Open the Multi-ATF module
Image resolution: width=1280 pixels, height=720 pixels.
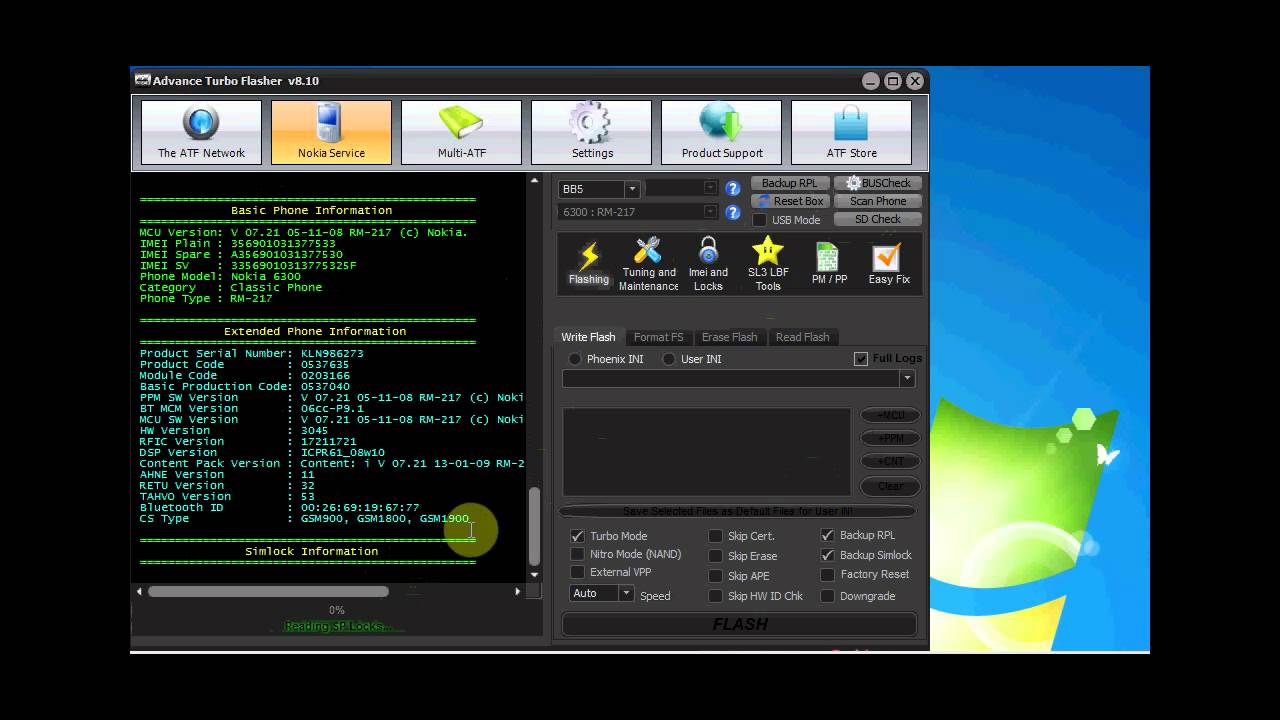click(x=461, y=132)
